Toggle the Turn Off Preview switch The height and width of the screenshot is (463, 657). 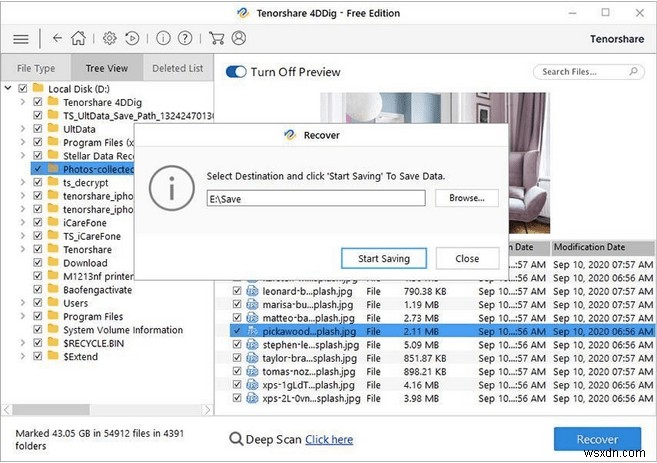click(x=236, y=72)
